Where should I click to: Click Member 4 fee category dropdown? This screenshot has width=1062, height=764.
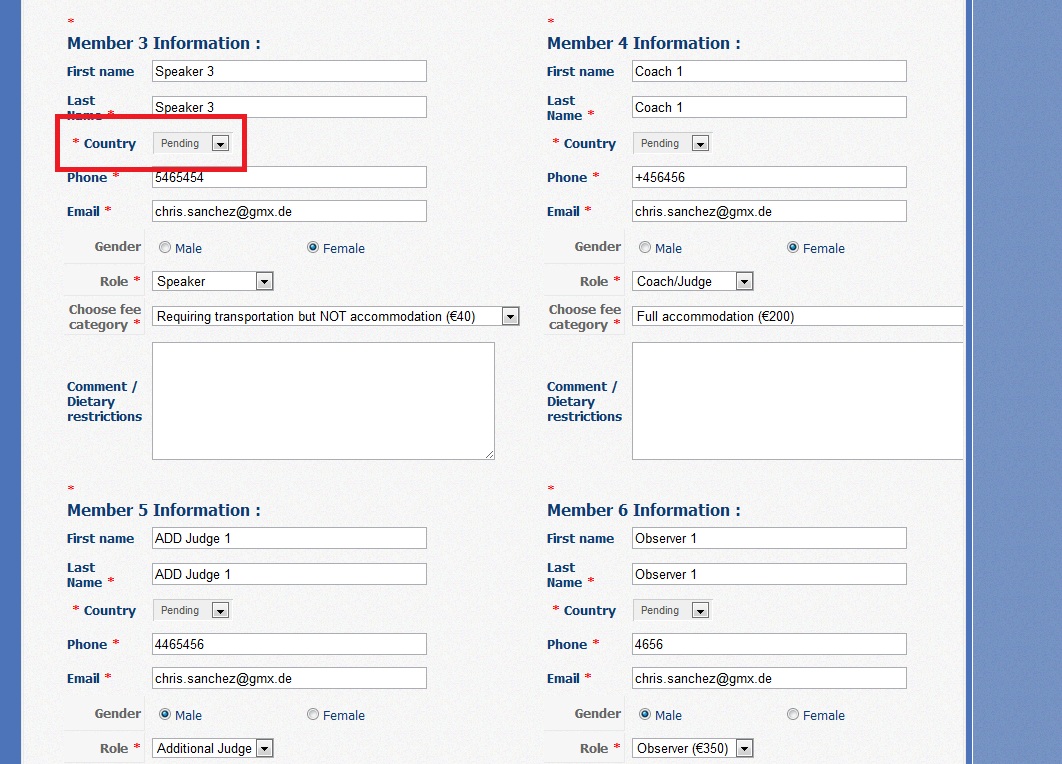click(797, 317)
